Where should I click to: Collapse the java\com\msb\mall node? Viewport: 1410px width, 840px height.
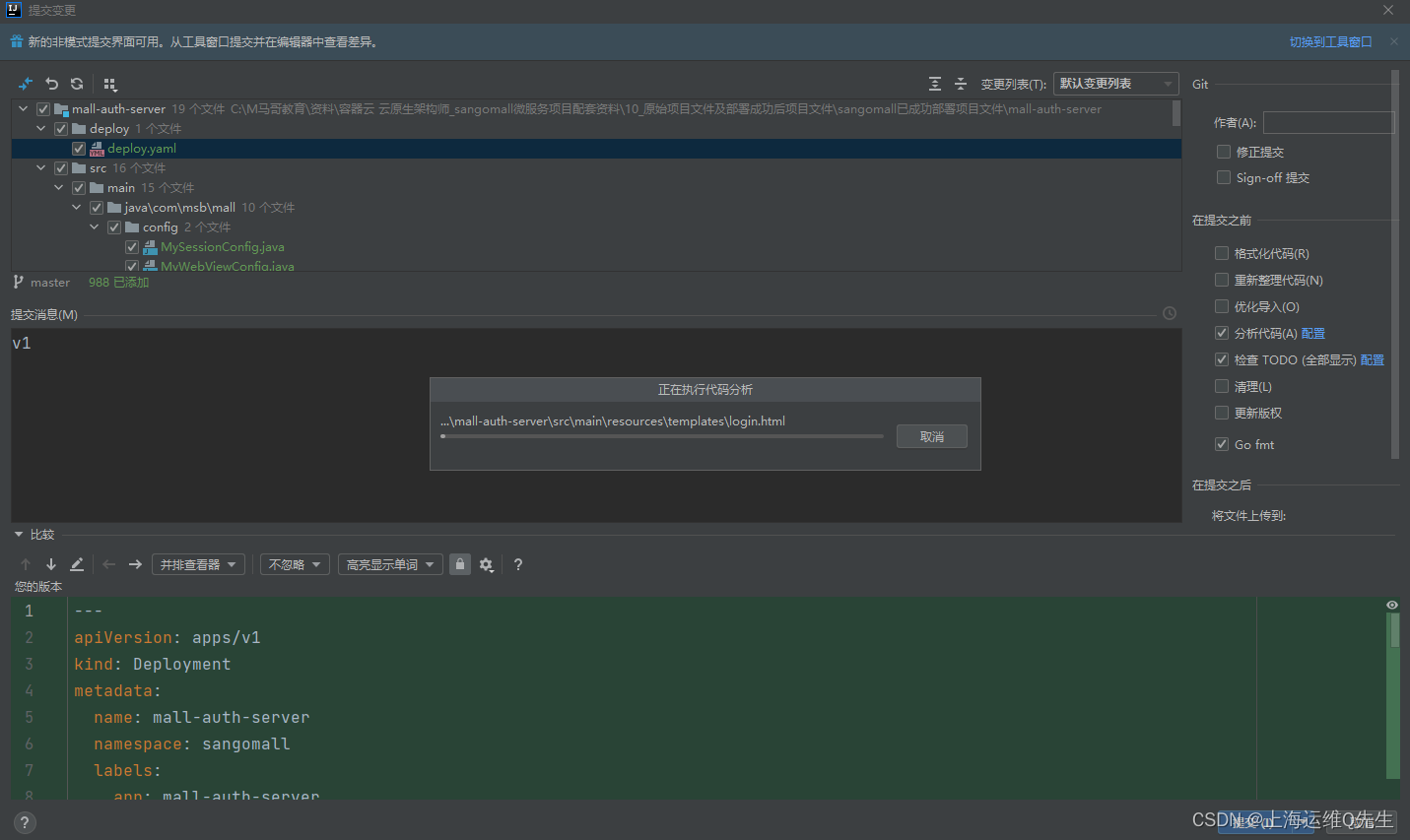pyautogui.click(x=77, y=208)
